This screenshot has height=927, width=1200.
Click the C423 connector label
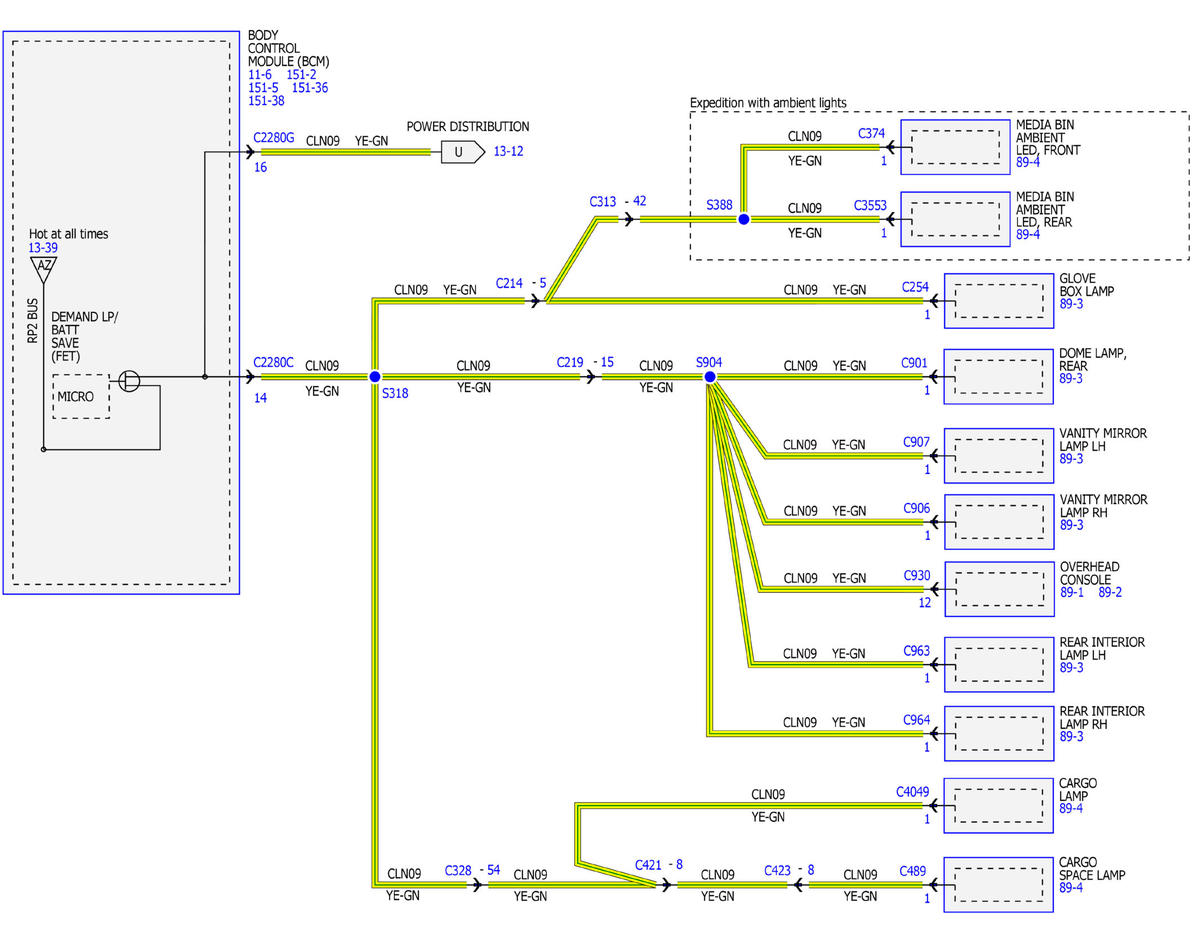click(778, 870)
